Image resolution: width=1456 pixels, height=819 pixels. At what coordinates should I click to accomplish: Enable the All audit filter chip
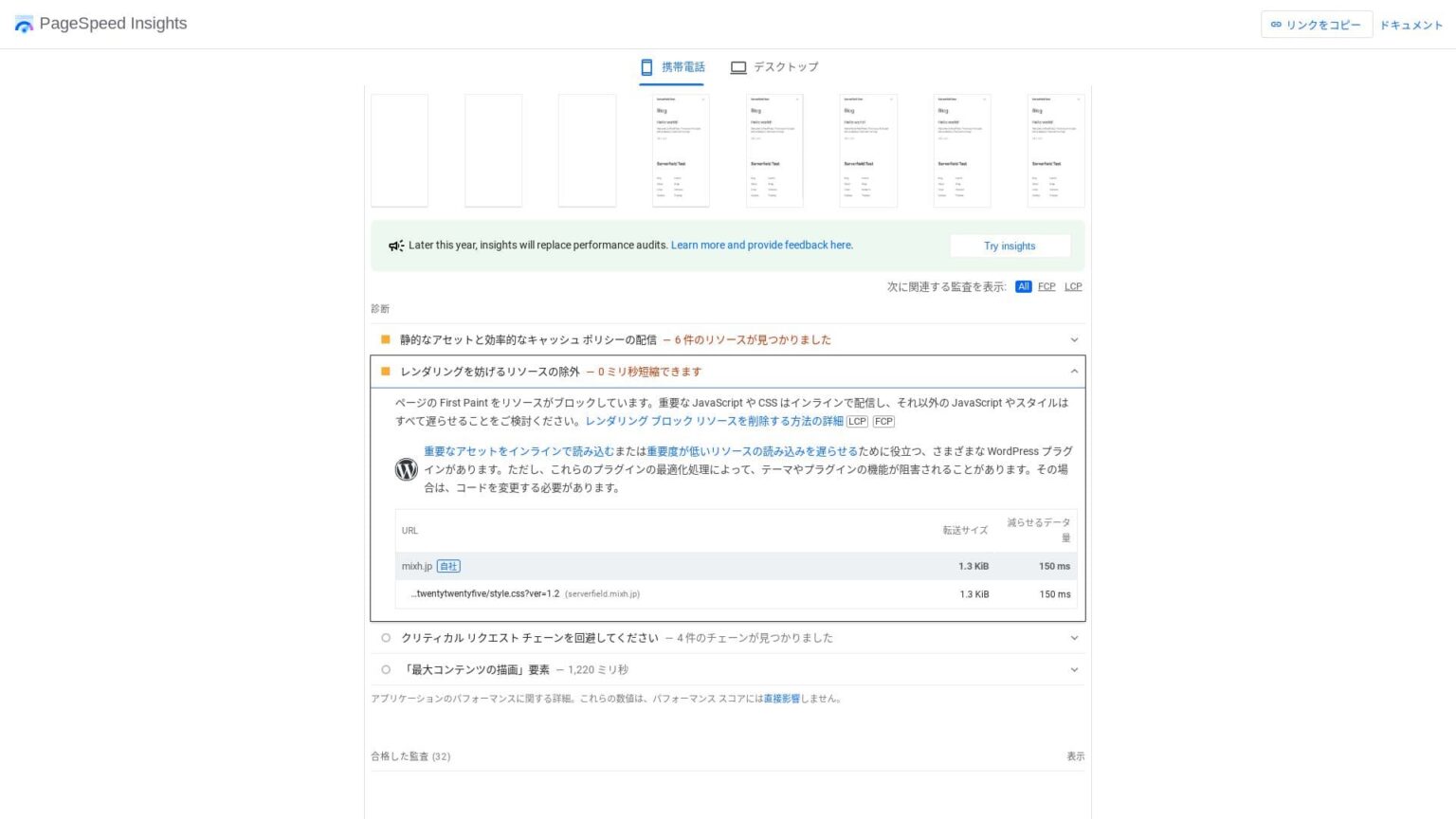[x=1024, y=286]
